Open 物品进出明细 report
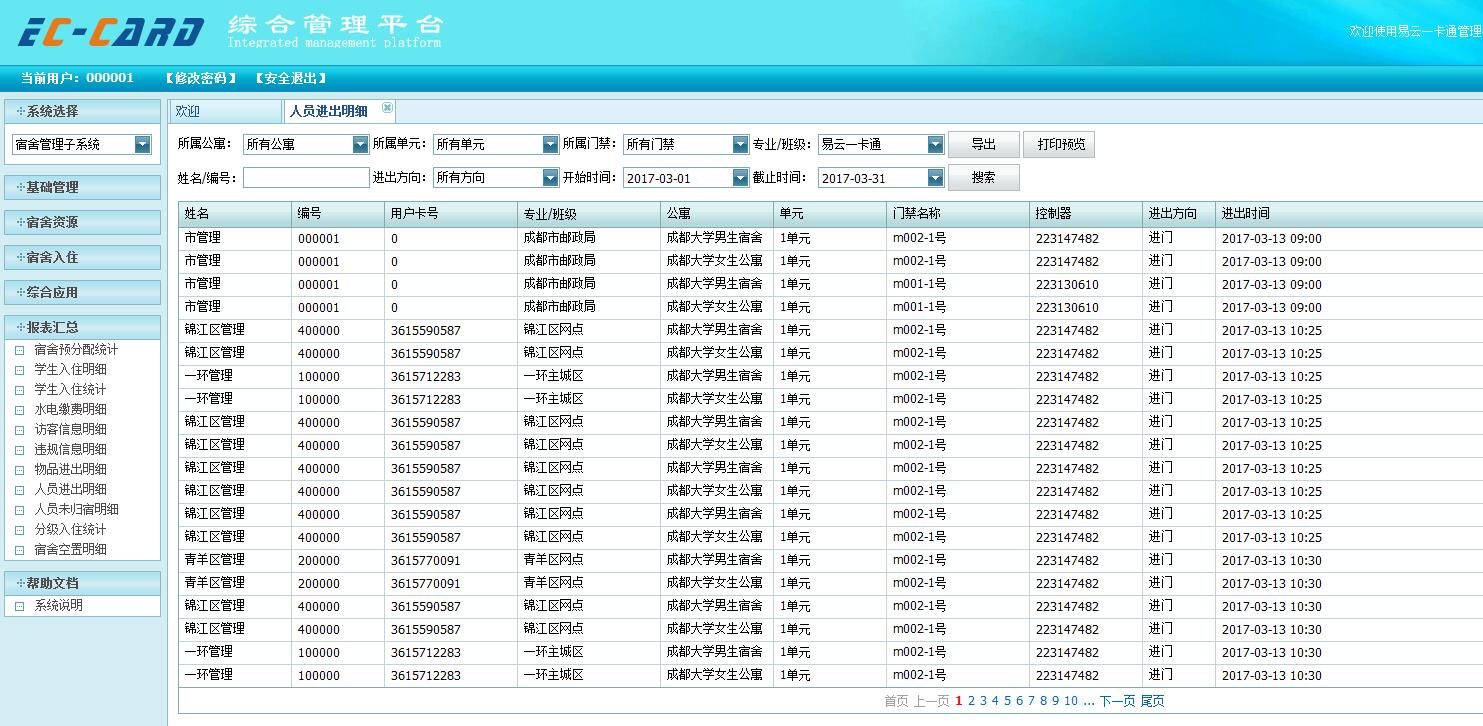The height and width of the screenshot is (726, 1483). 70,469
